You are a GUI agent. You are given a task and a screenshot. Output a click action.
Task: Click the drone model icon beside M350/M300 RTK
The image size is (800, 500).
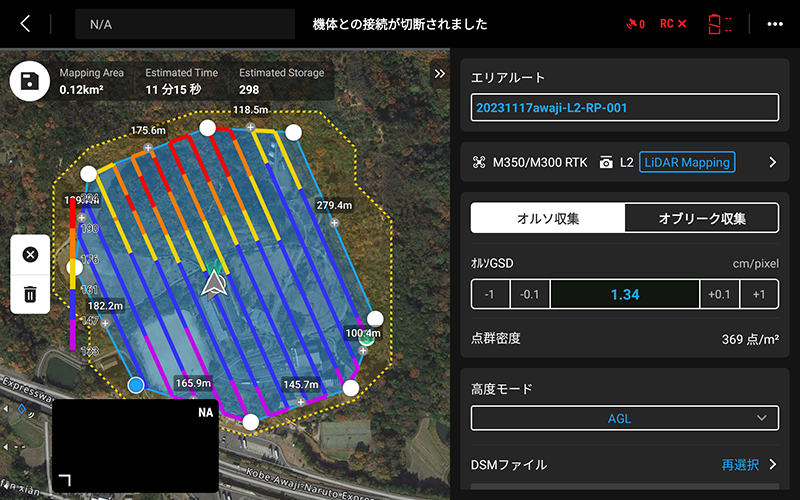click(479, 162)
